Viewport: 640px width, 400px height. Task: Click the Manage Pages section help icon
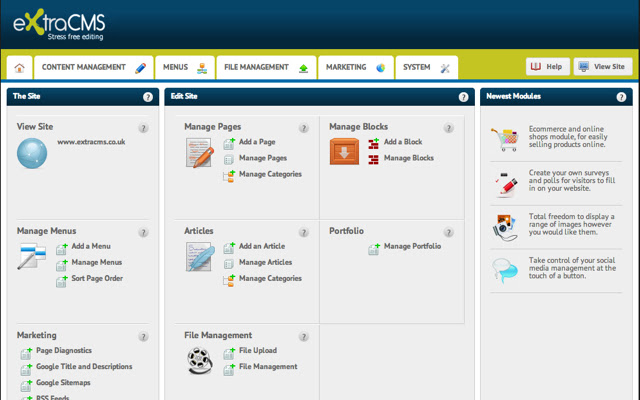pyautogui.click(x=304, y=128)
